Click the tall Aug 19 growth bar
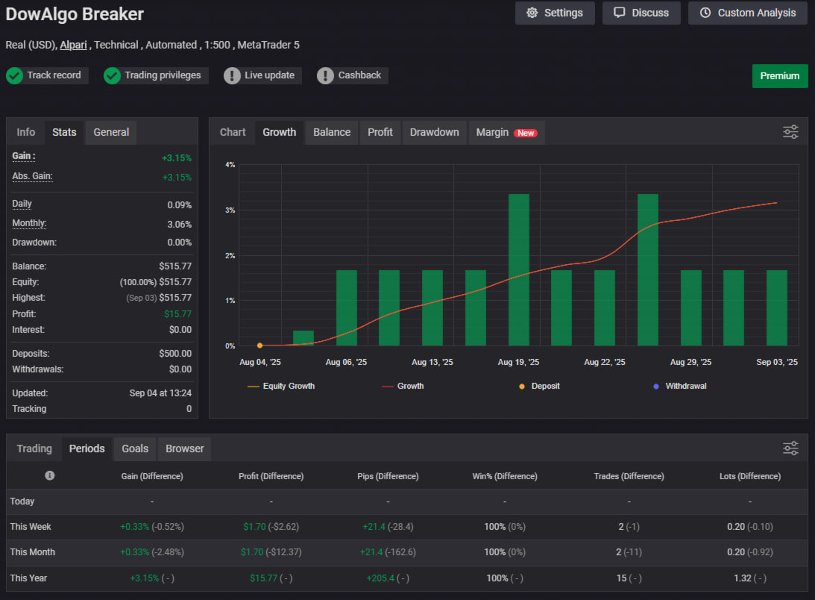This screenshot has height=600, width=815. coord(519,270)
